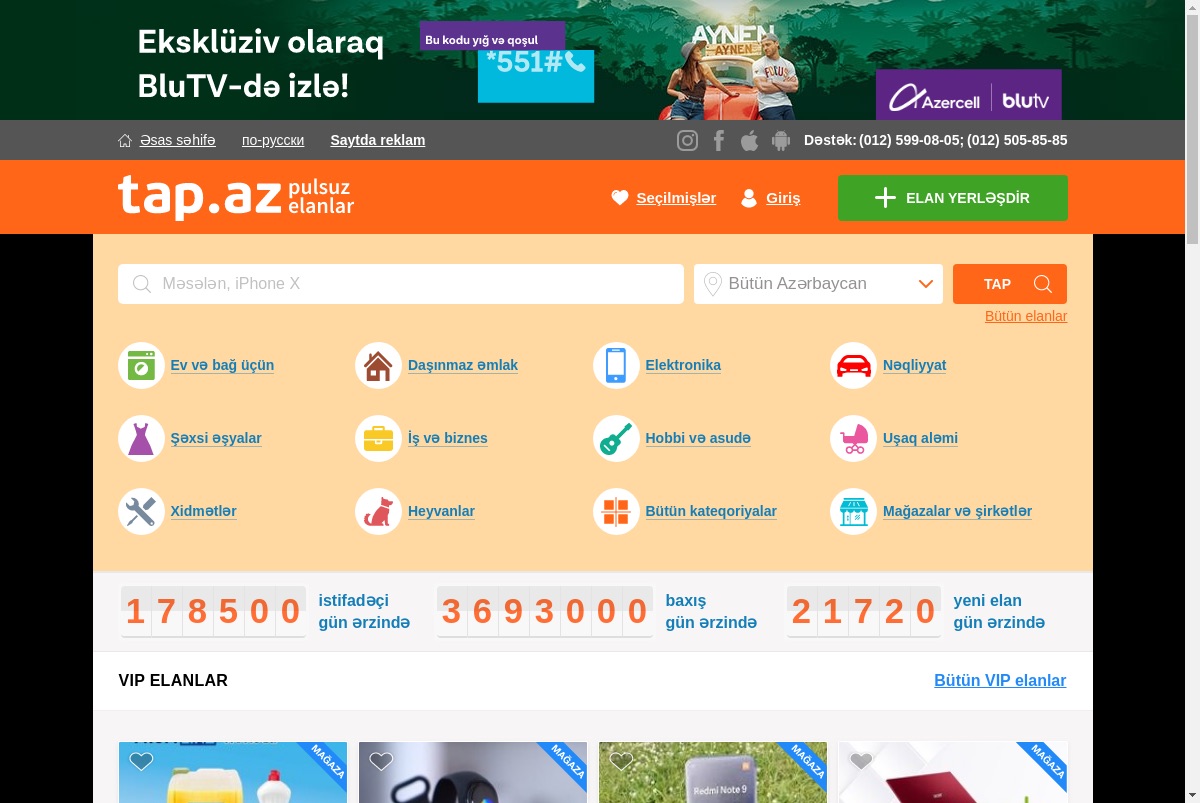Image resolution: width=1200 pixels, height=803 pixels.
Task: Open the Apple app store icon
Action: pos(749,140)
